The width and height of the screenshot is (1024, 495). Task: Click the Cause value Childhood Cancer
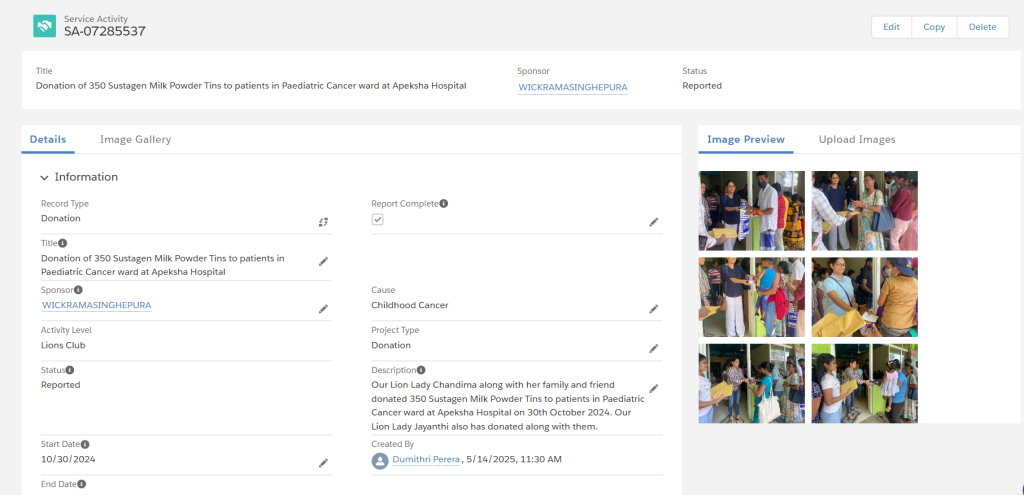click(x=409, y=305)
